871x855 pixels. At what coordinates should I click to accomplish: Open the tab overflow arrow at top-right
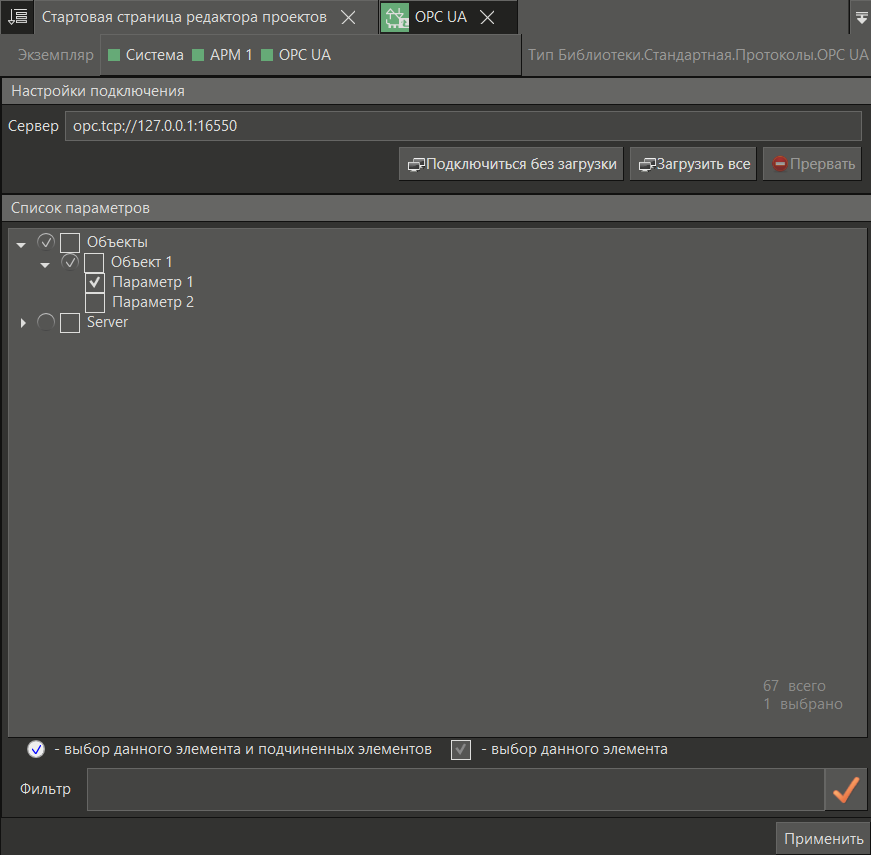[x=861, y=17]
